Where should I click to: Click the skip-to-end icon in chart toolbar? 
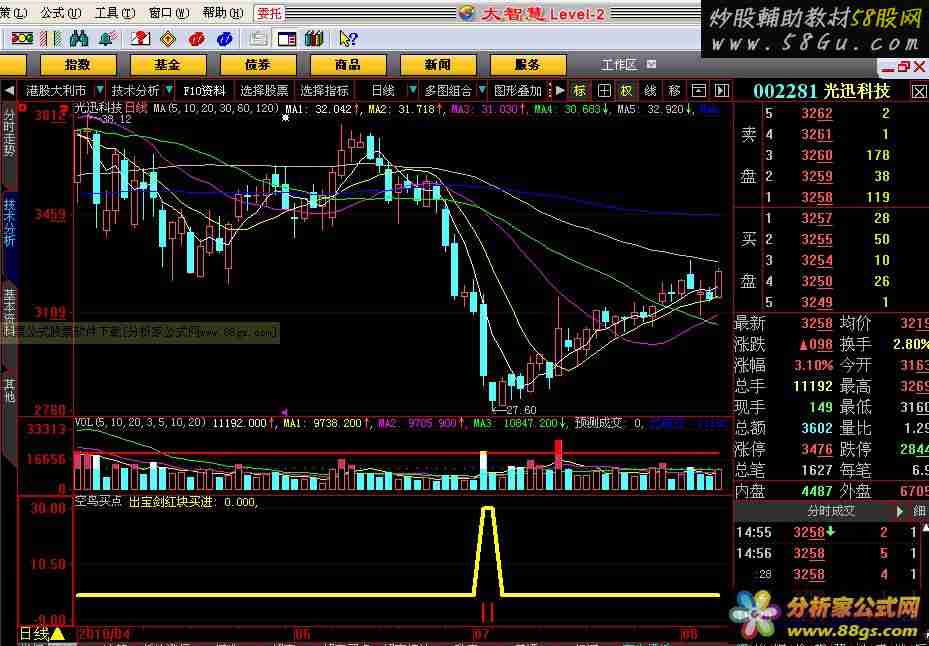(x=721, y=91)
